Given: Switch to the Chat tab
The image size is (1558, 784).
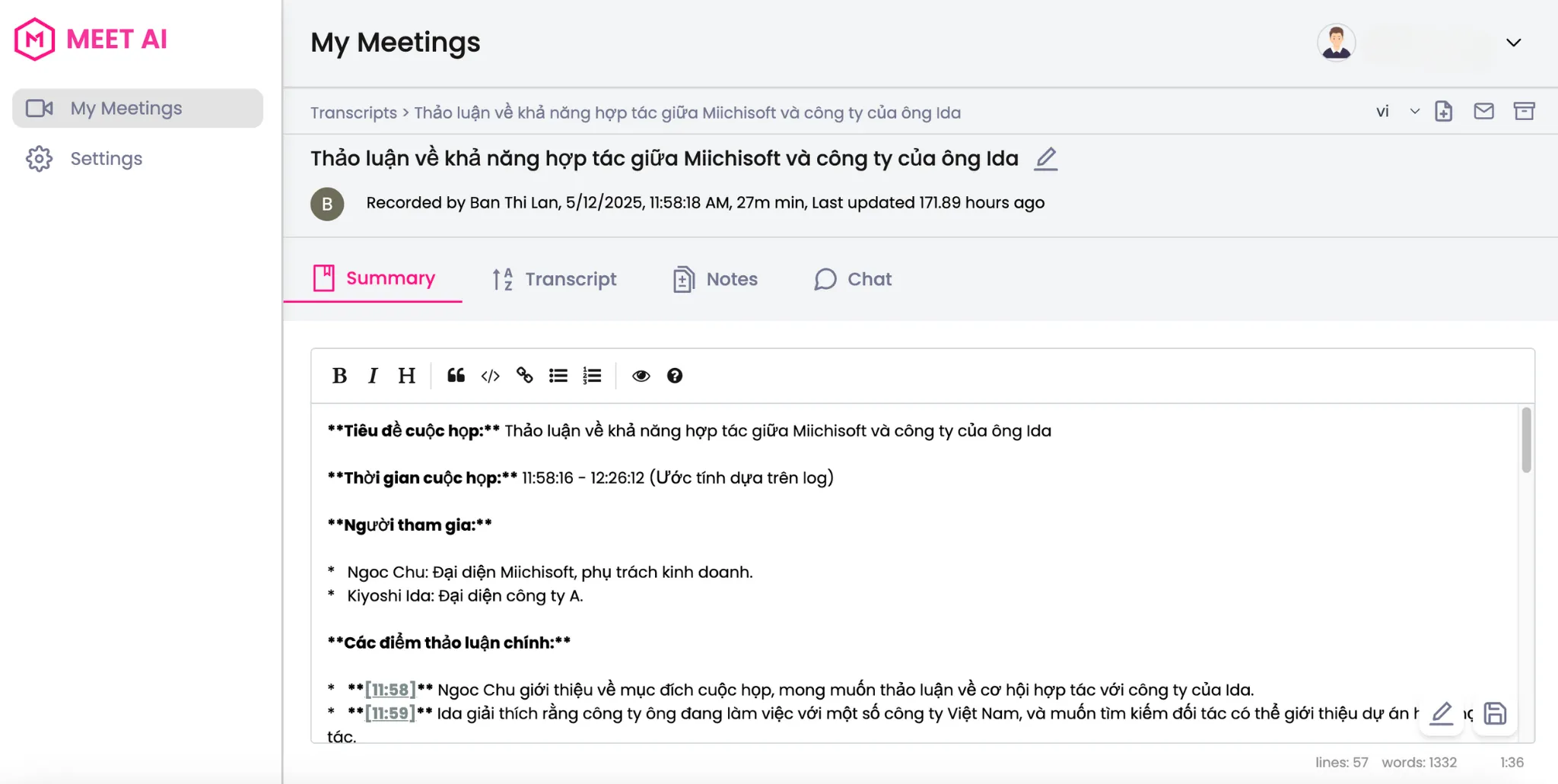Looking at the screenshot, I should click(852, 279).
